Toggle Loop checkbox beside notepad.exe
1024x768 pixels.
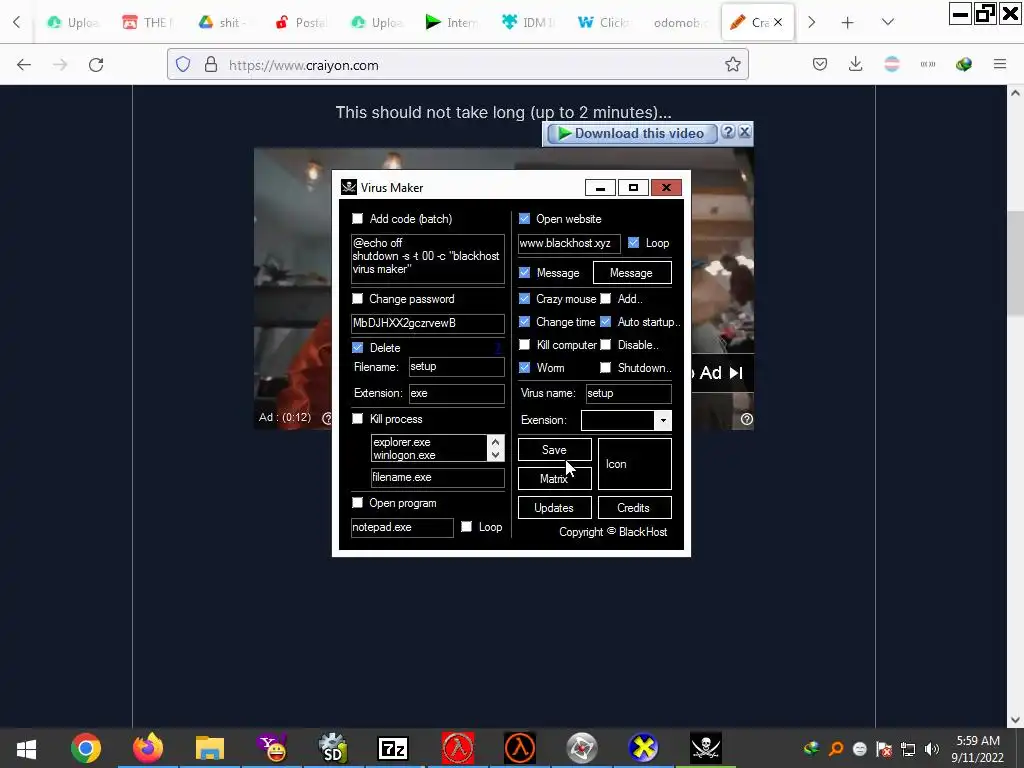click(466, 526)
